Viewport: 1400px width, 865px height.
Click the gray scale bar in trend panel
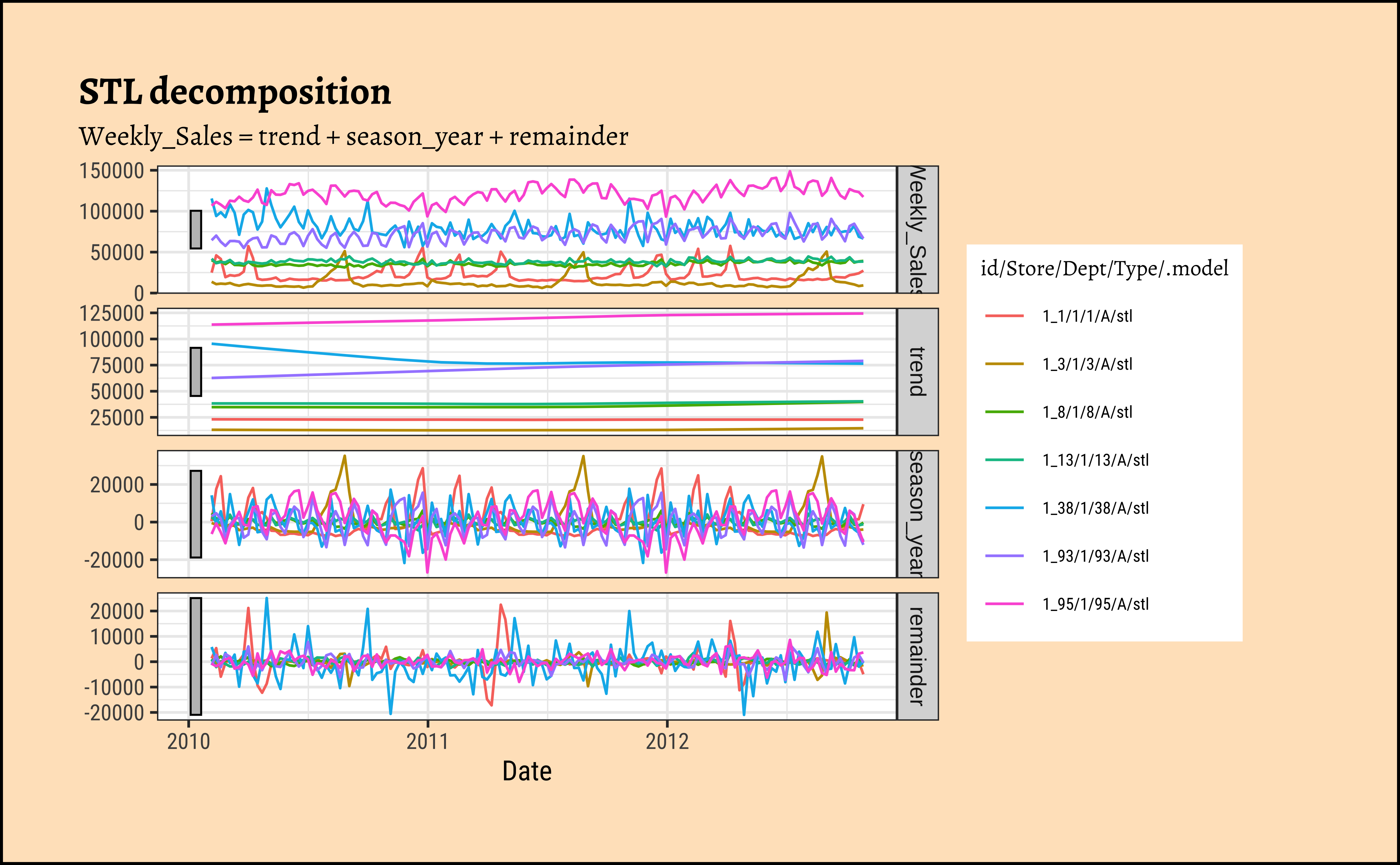tap(196, 372)
